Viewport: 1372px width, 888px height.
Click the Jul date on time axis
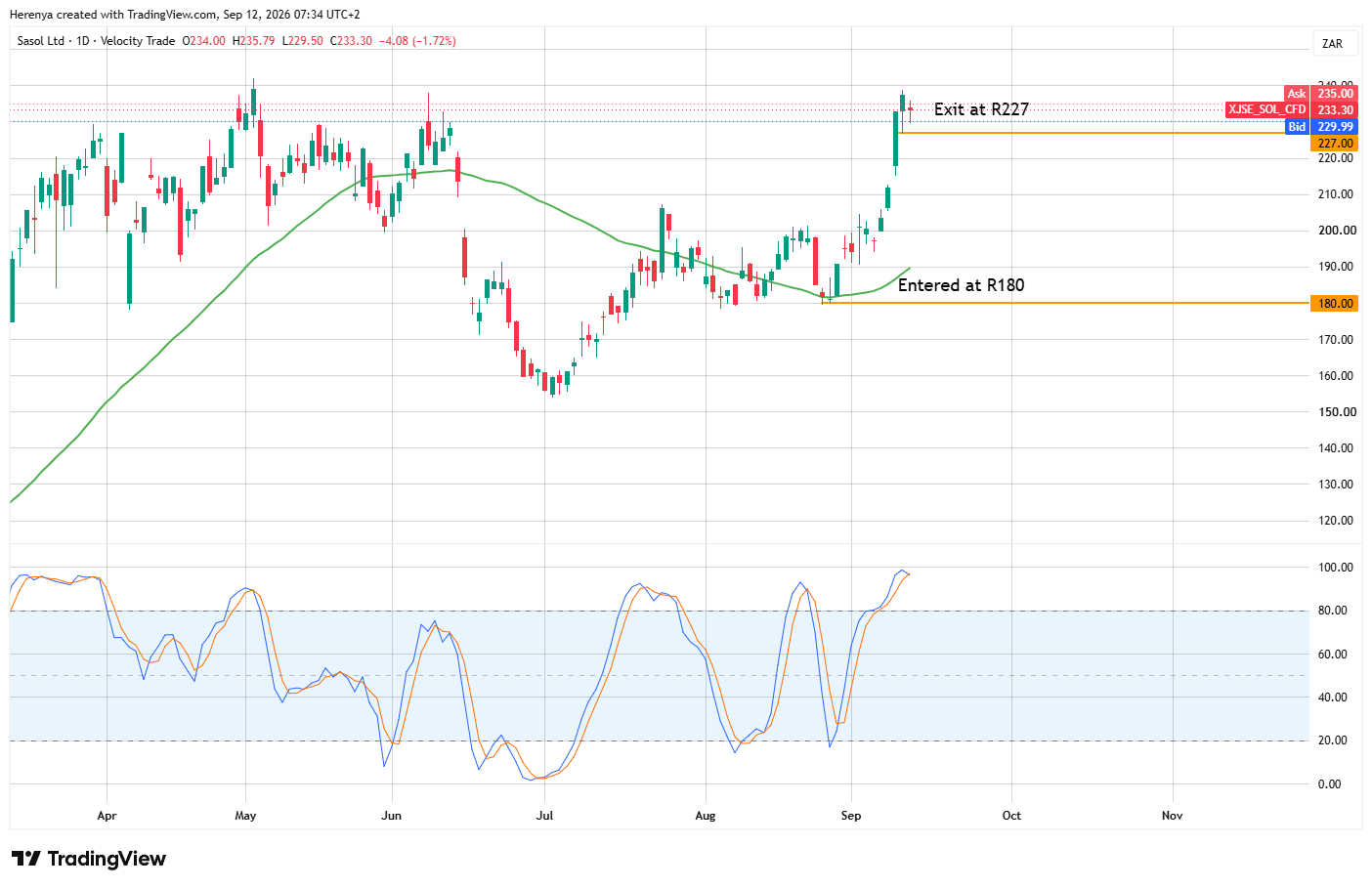coord(544,815)
